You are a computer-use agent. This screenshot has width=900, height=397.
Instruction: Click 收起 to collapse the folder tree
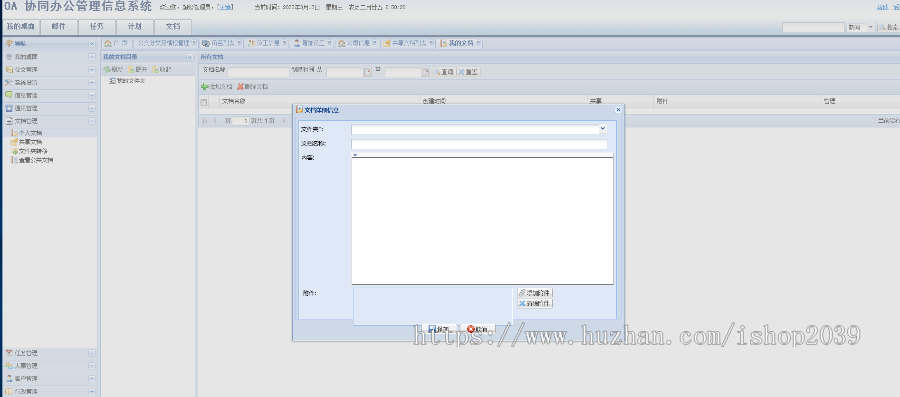pyautogui.click(x=162, y=69)
